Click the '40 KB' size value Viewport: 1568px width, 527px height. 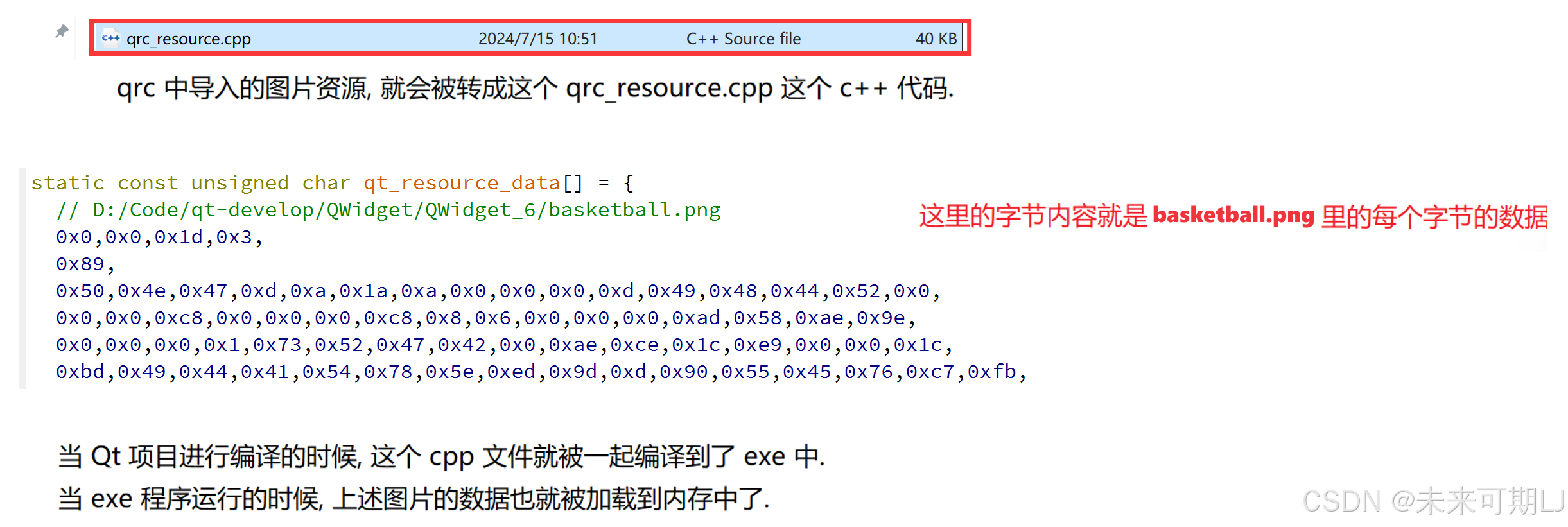pos(936,39)
